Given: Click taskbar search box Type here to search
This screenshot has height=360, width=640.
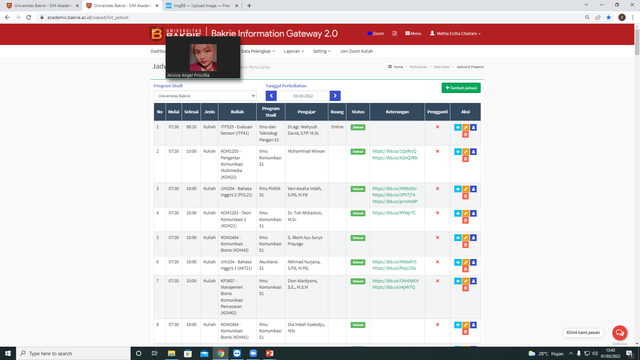Looking at the screenshot, I should click(73, 353).
